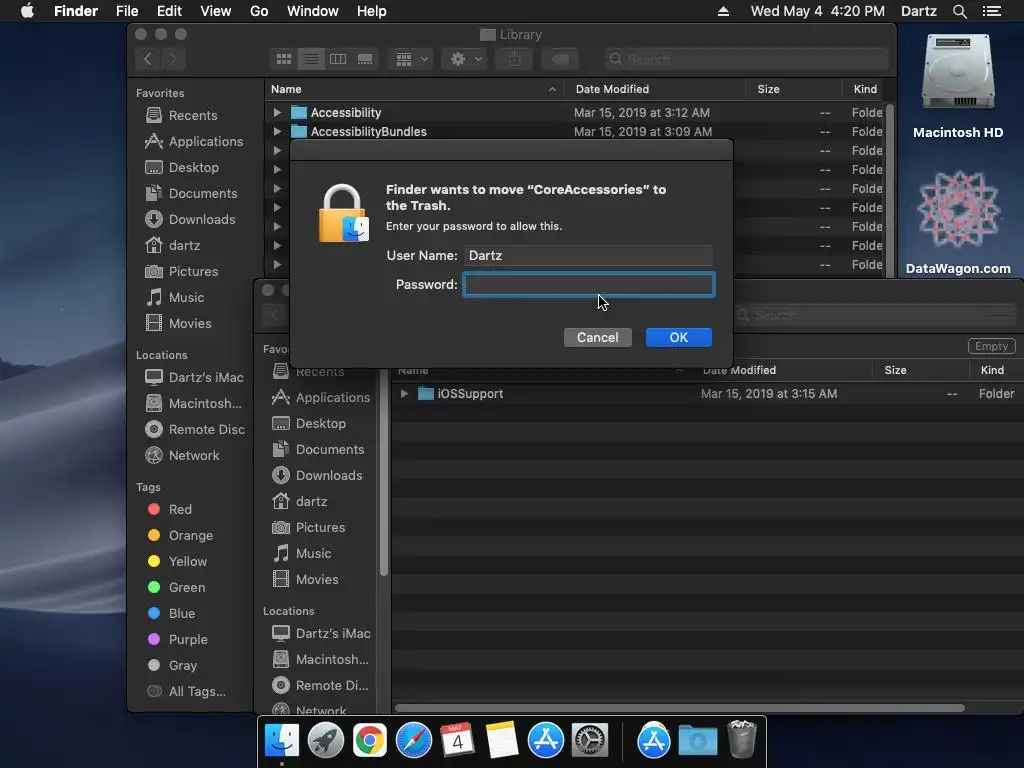Screen dimensions: 1024x768
Task: Switch Library window to gallery view
Action: 365,59
